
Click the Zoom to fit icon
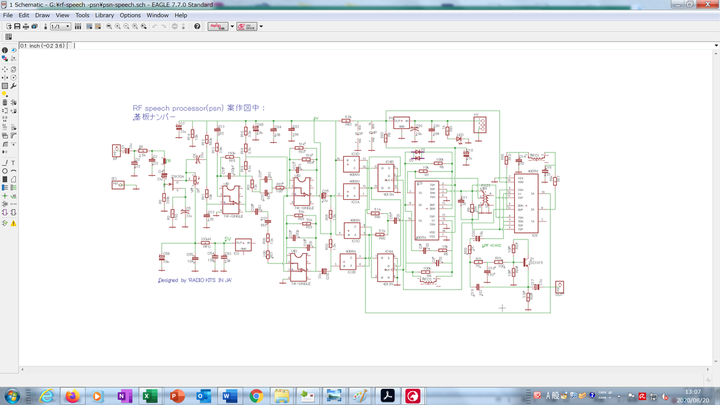109,26
